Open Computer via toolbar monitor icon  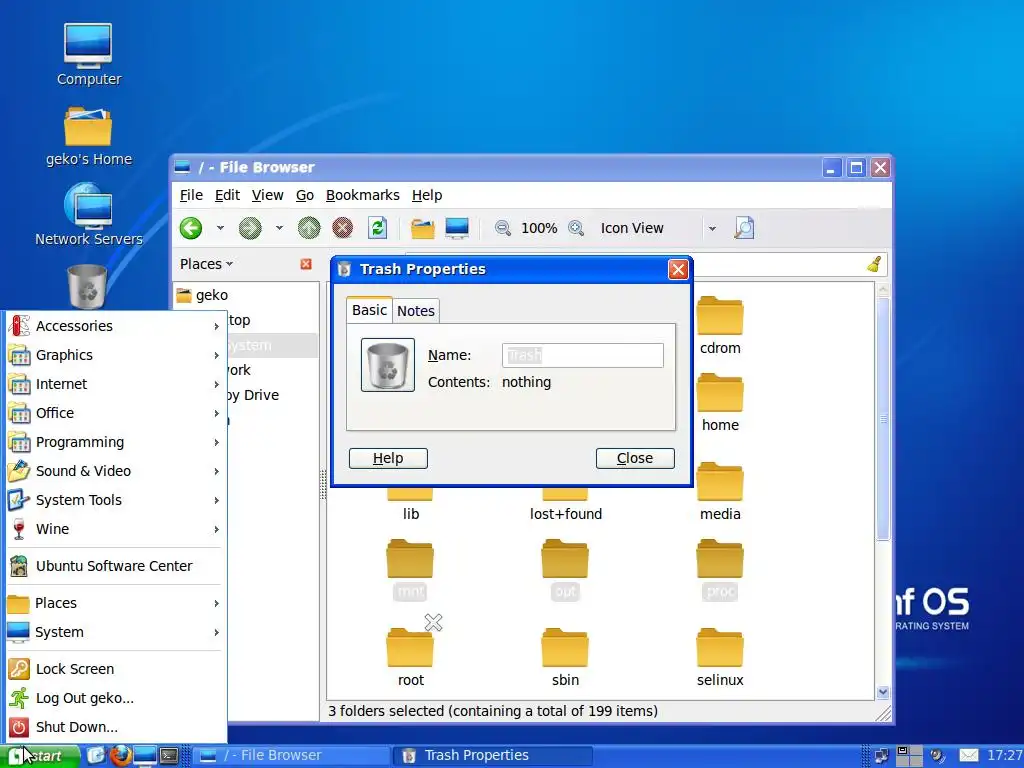457,228
